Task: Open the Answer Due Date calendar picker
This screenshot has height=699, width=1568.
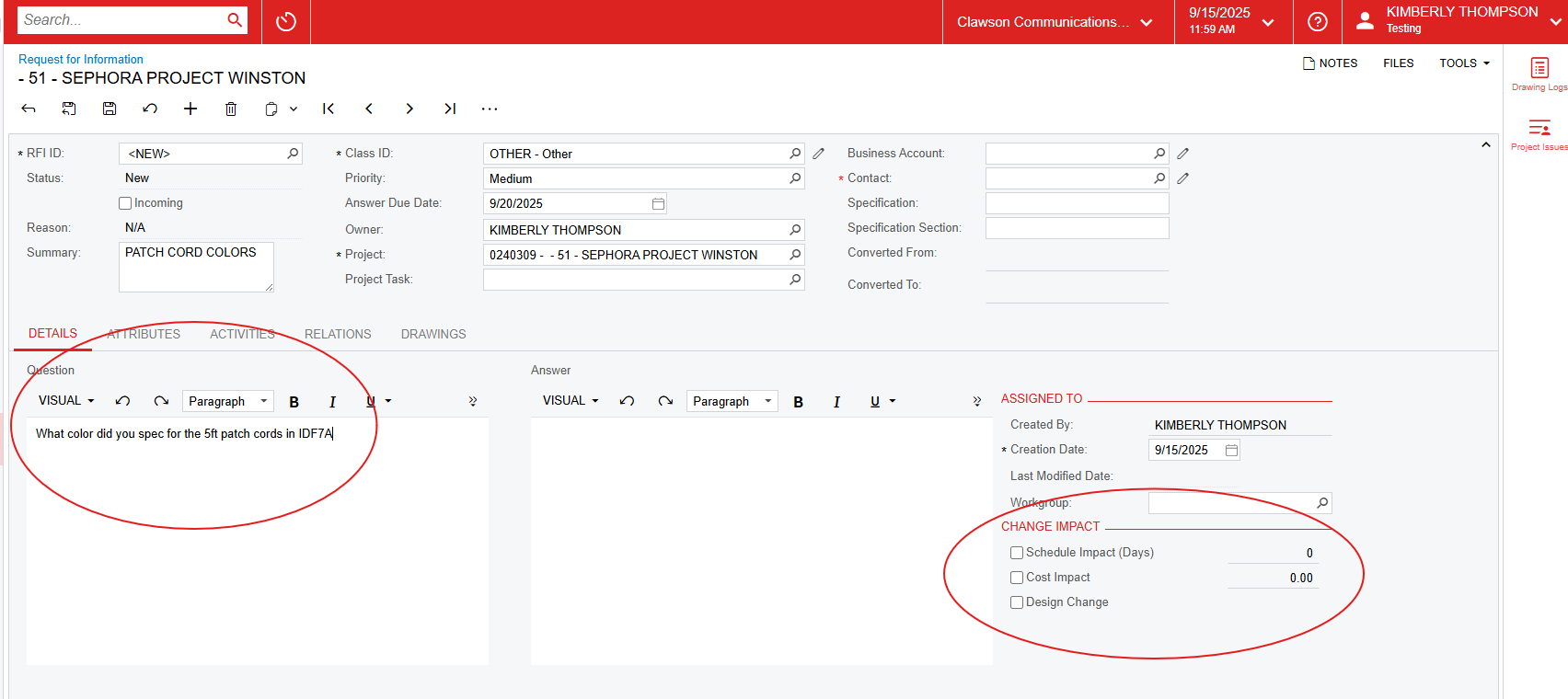Action: 658,203
